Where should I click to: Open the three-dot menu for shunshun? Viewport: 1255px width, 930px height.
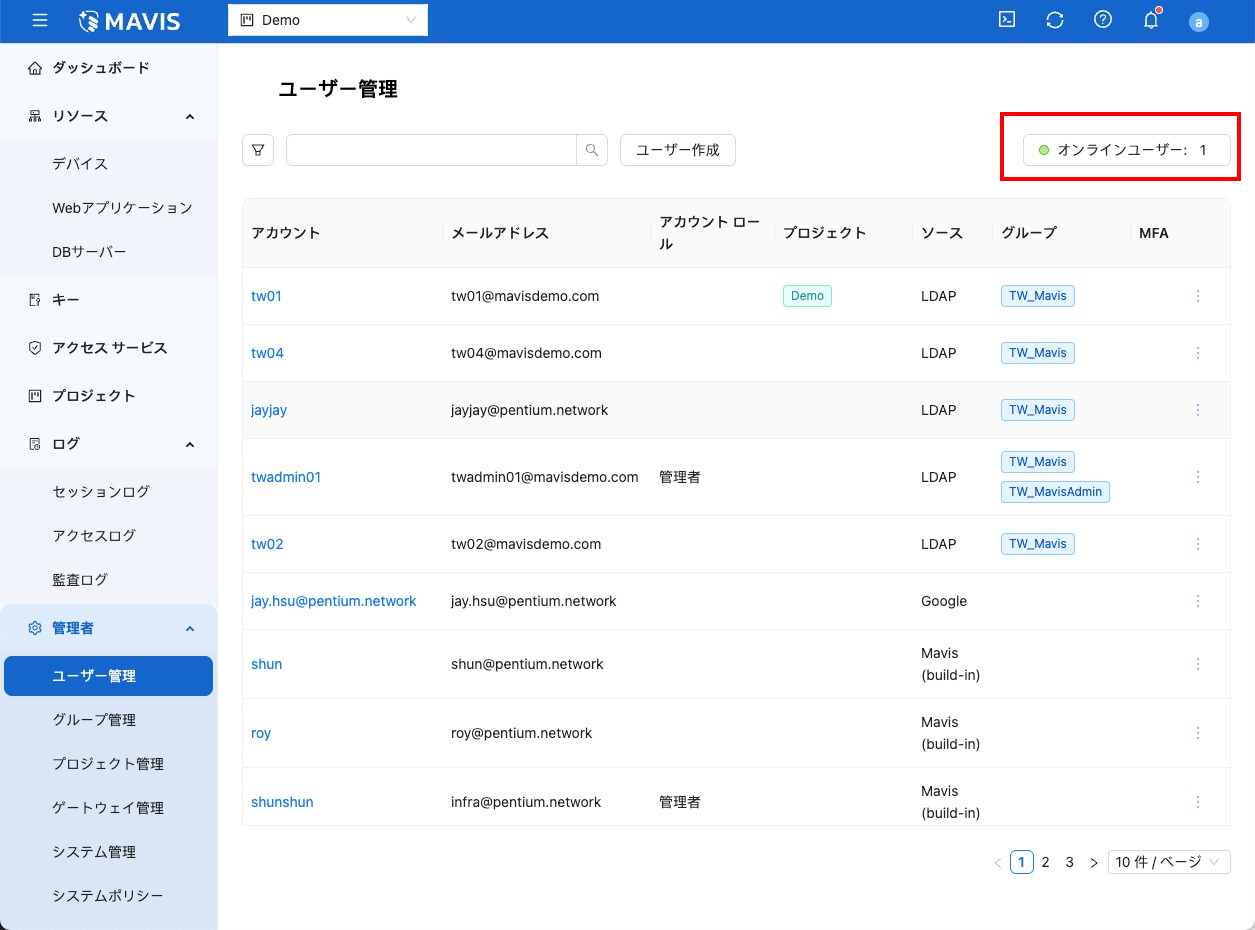1198,802
